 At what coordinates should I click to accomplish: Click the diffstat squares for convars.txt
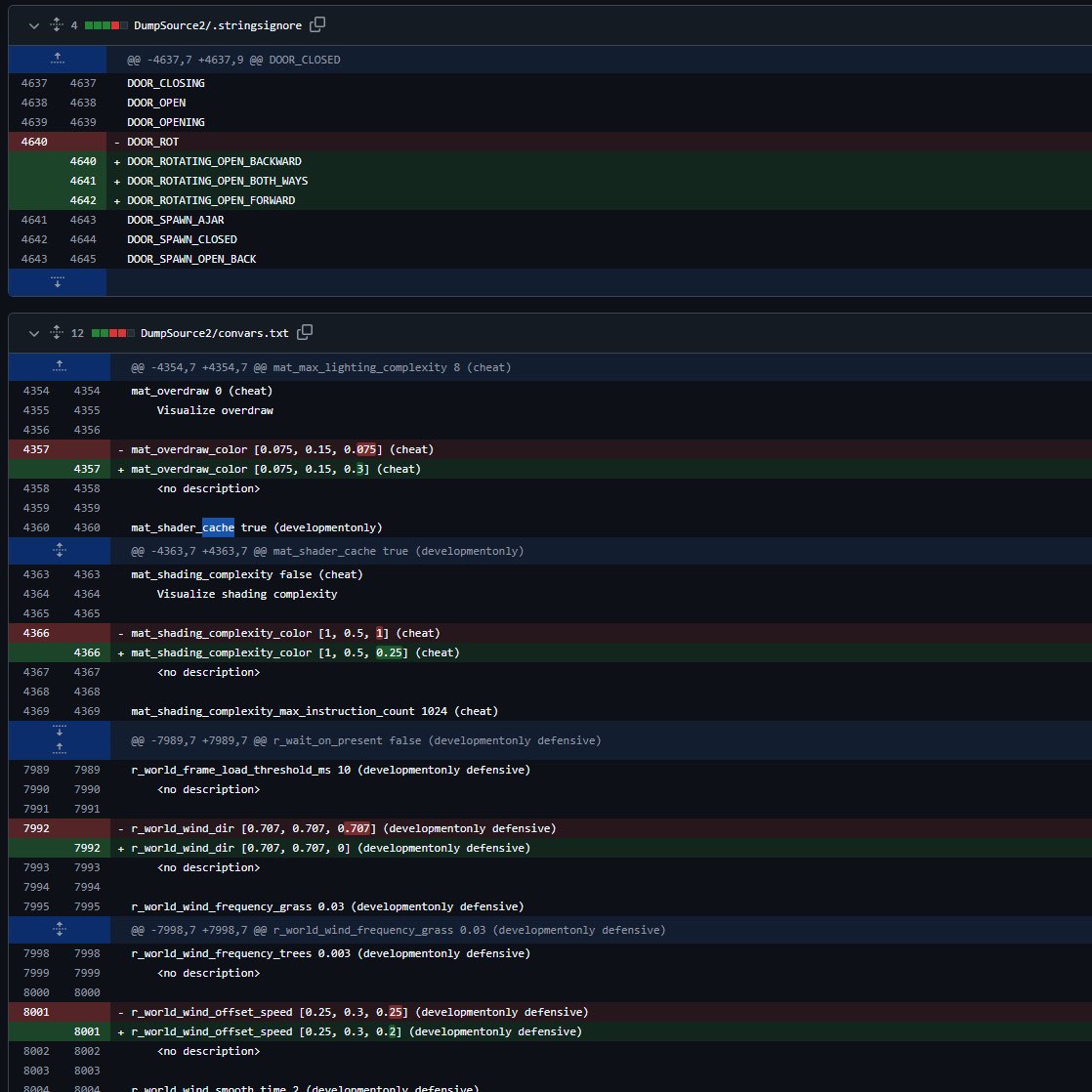coord(113,334)
